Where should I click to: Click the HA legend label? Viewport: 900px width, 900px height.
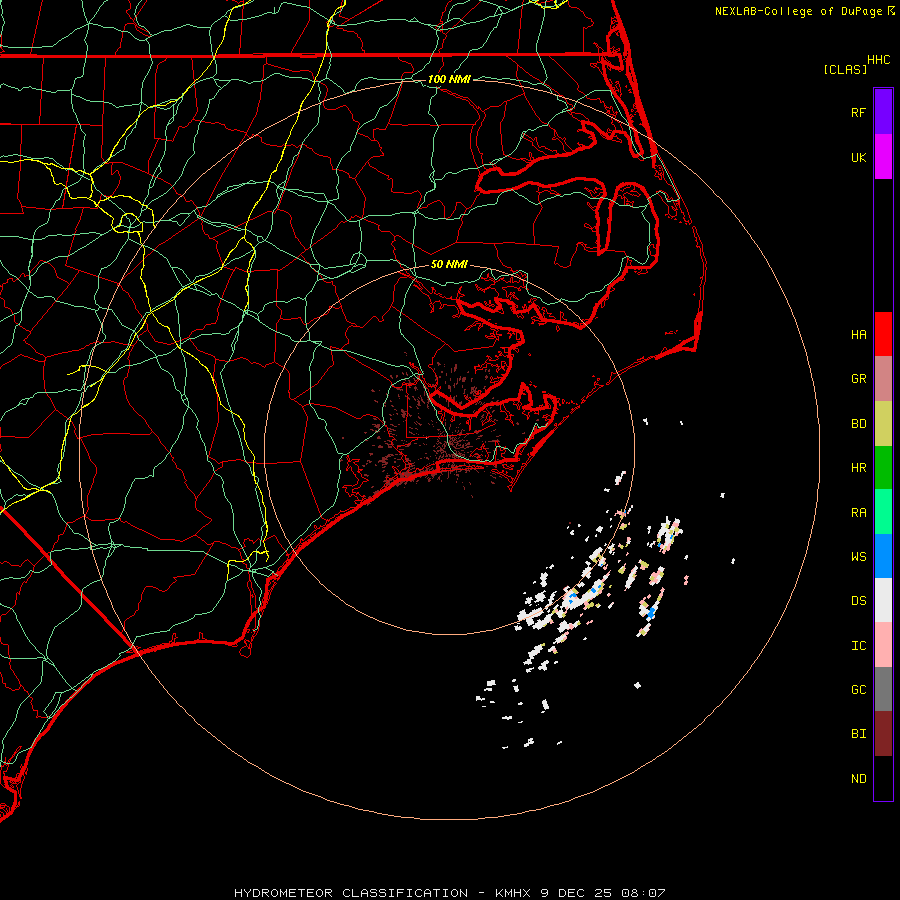tap(858, 334)
